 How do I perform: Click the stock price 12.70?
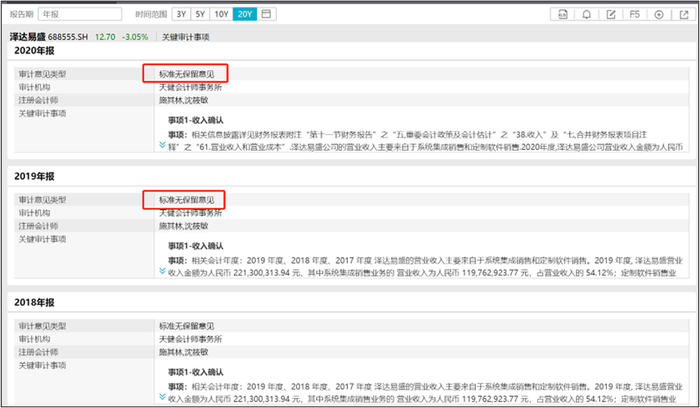tap(105, 37)
